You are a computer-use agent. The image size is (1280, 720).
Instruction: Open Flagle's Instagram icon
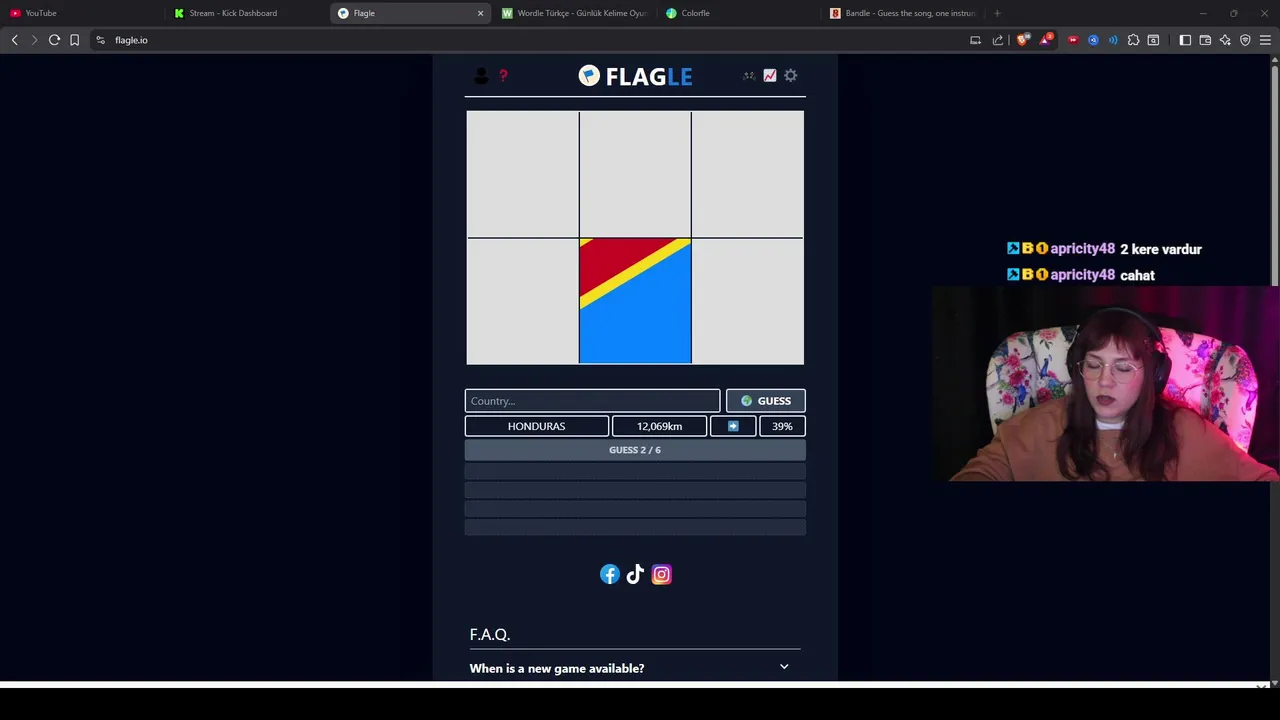point(661,574)
